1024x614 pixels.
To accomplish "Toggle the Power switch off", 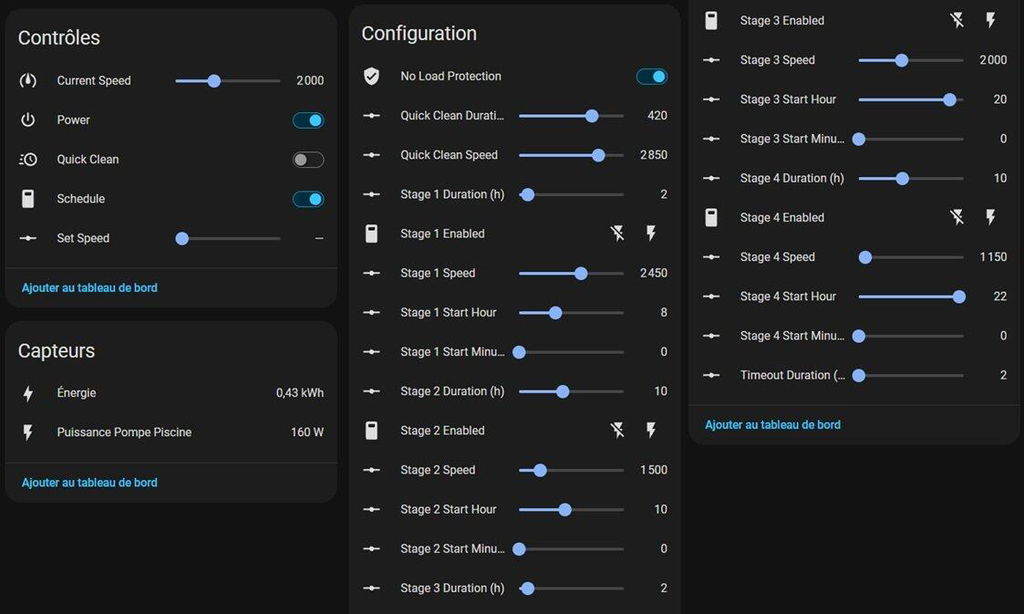I will [x=308, y=120].
